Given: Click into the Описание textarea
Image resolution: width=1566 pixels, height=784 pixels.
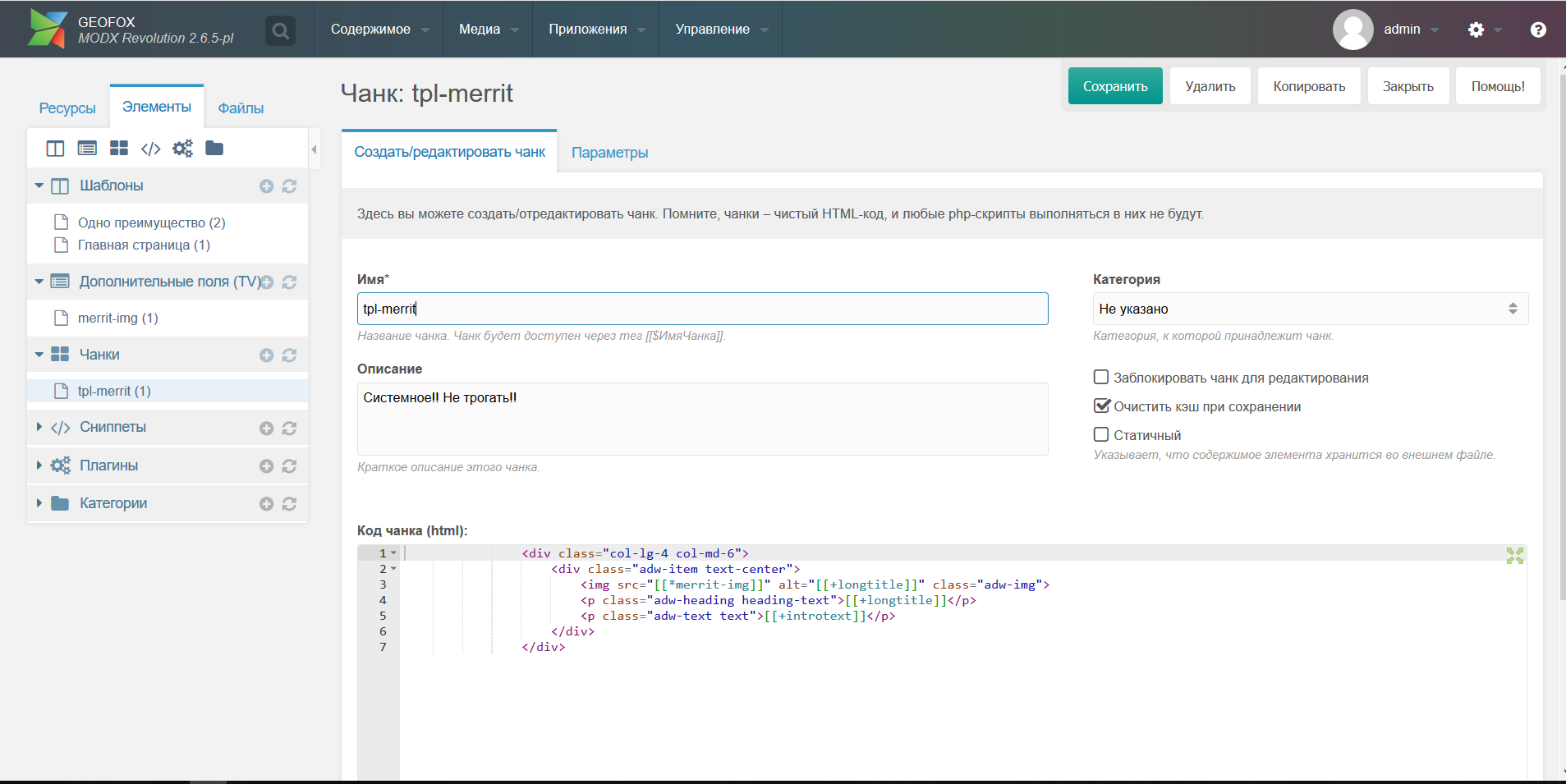Looking at the screenshot, I should click(x=703, y=419).
